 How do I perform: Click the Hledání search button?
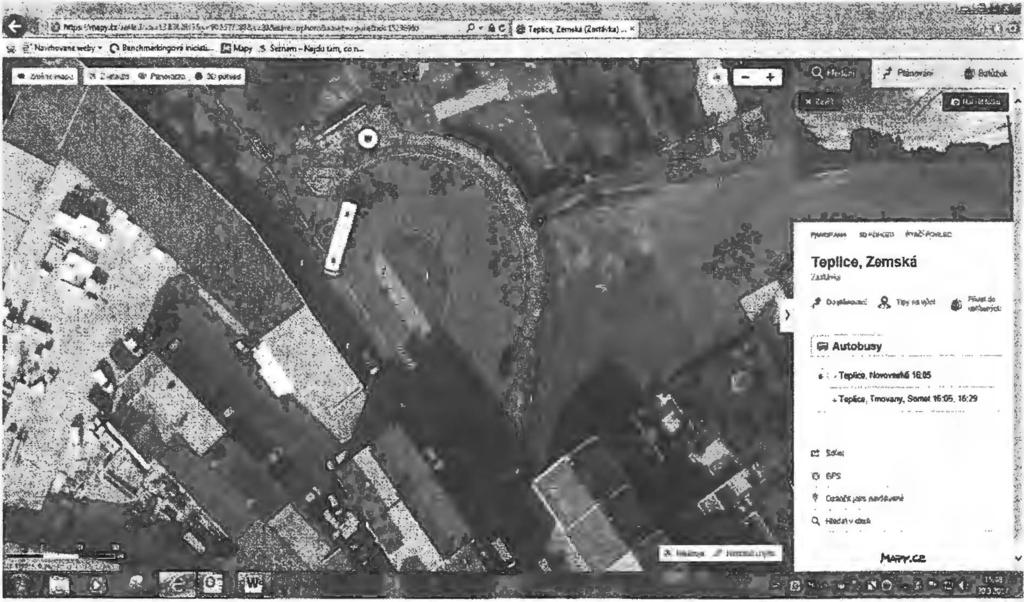click(833, 73)
